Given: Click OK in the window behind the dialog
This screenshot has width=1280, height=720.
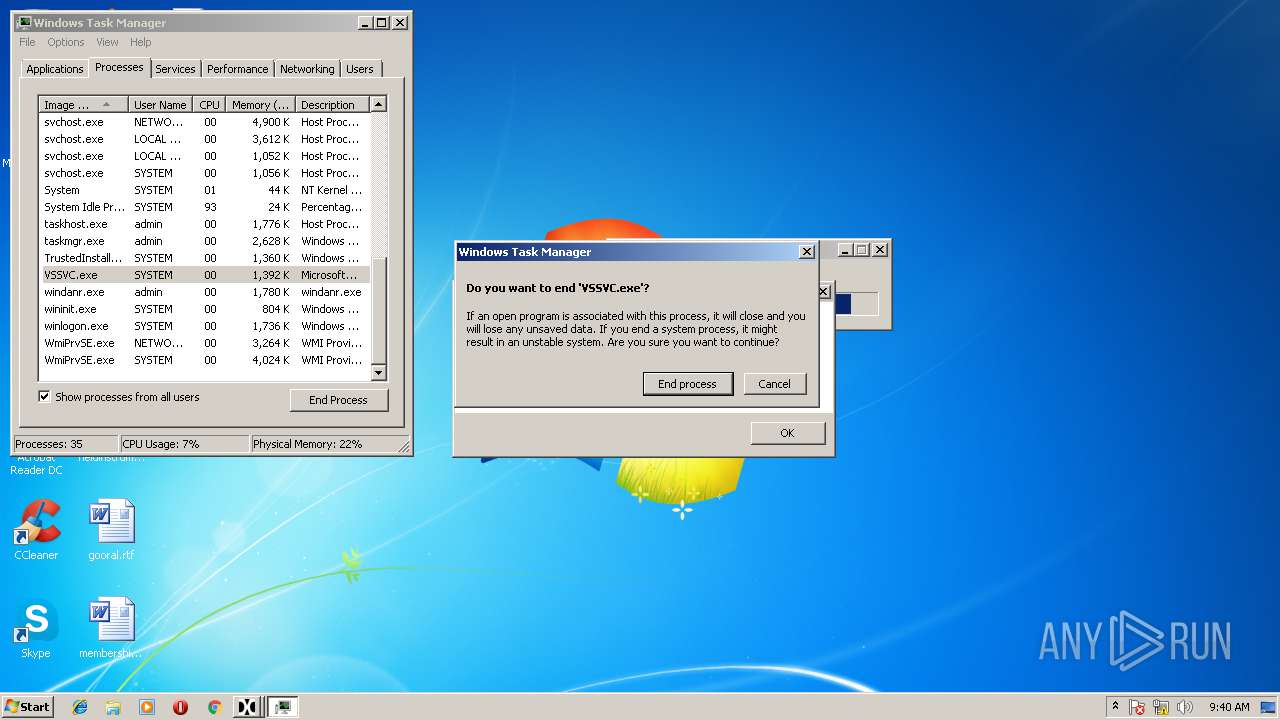Looking at the screenshot, I should (x=787, y=433).
